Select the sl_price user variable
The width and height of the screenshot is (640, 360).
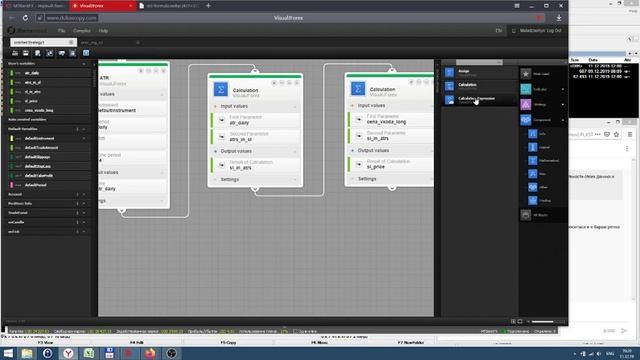31,101
